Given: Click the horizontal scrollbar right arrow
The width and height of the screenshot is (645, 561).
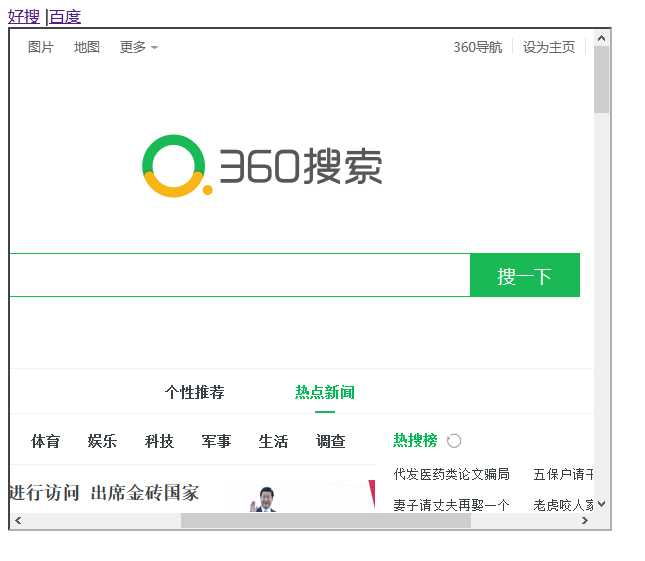Looking at the screenshot, I should click(x=585, y=520).
